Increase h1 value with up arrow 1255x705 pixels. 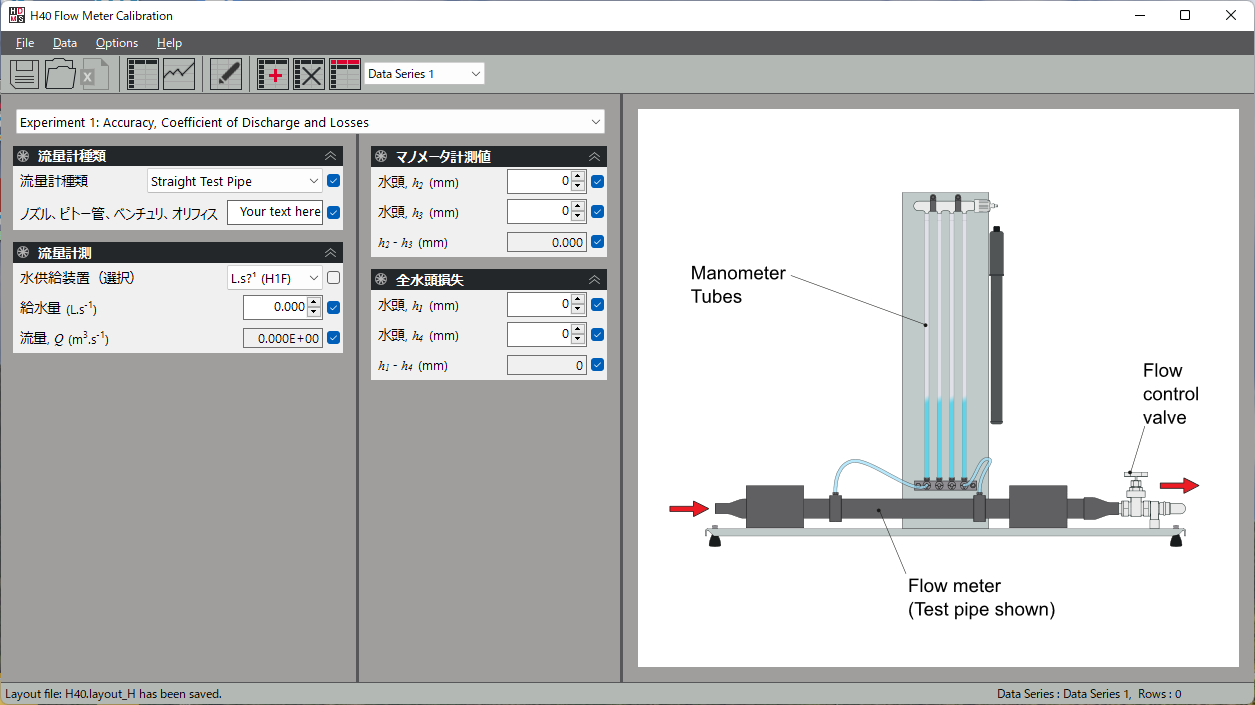point(578,299)
